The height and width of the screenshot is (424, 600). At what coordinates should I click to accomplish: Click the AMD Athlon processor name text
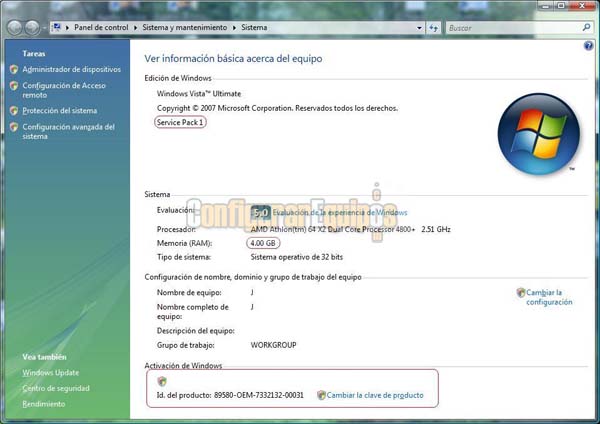point(333,229)
